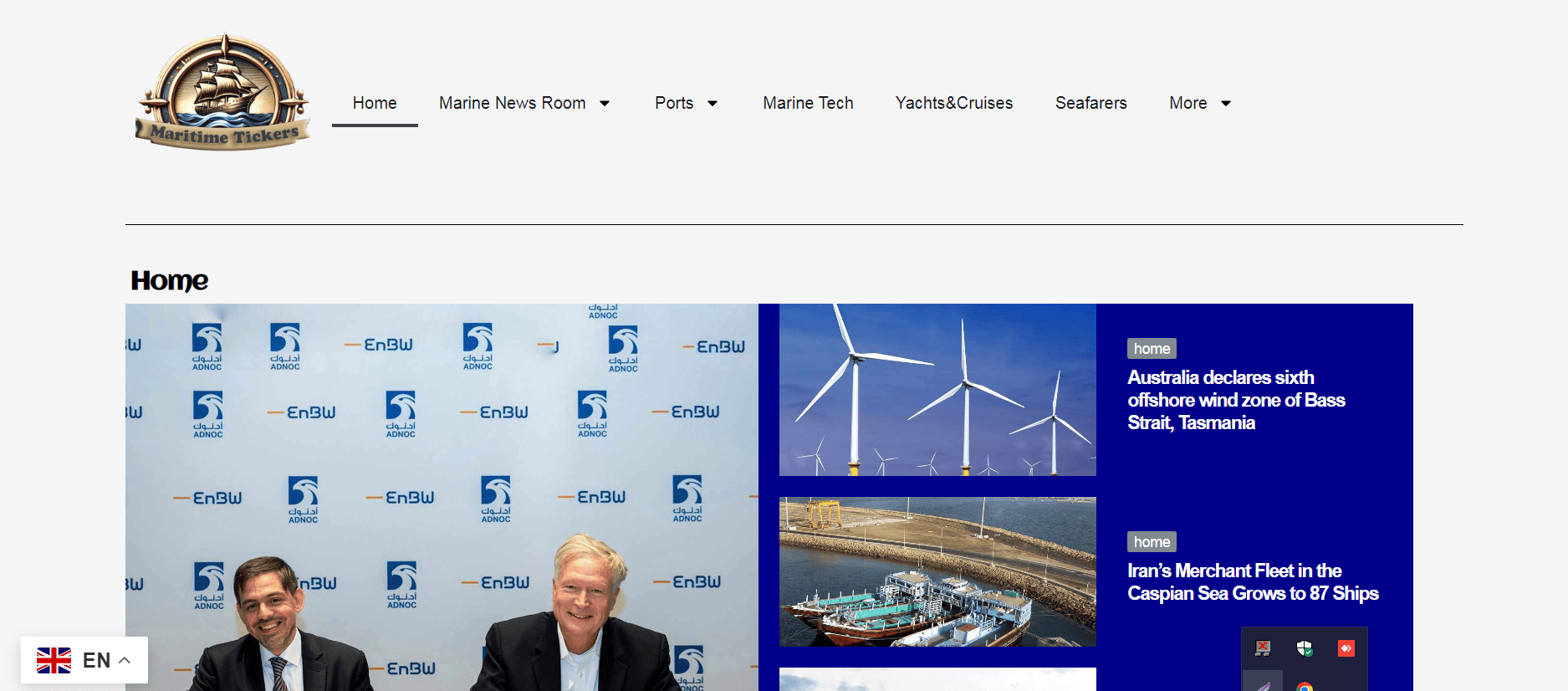Expand the Ports menu arrow
The width and height of the screenshot is (1568, 691).
click(712, 103)
